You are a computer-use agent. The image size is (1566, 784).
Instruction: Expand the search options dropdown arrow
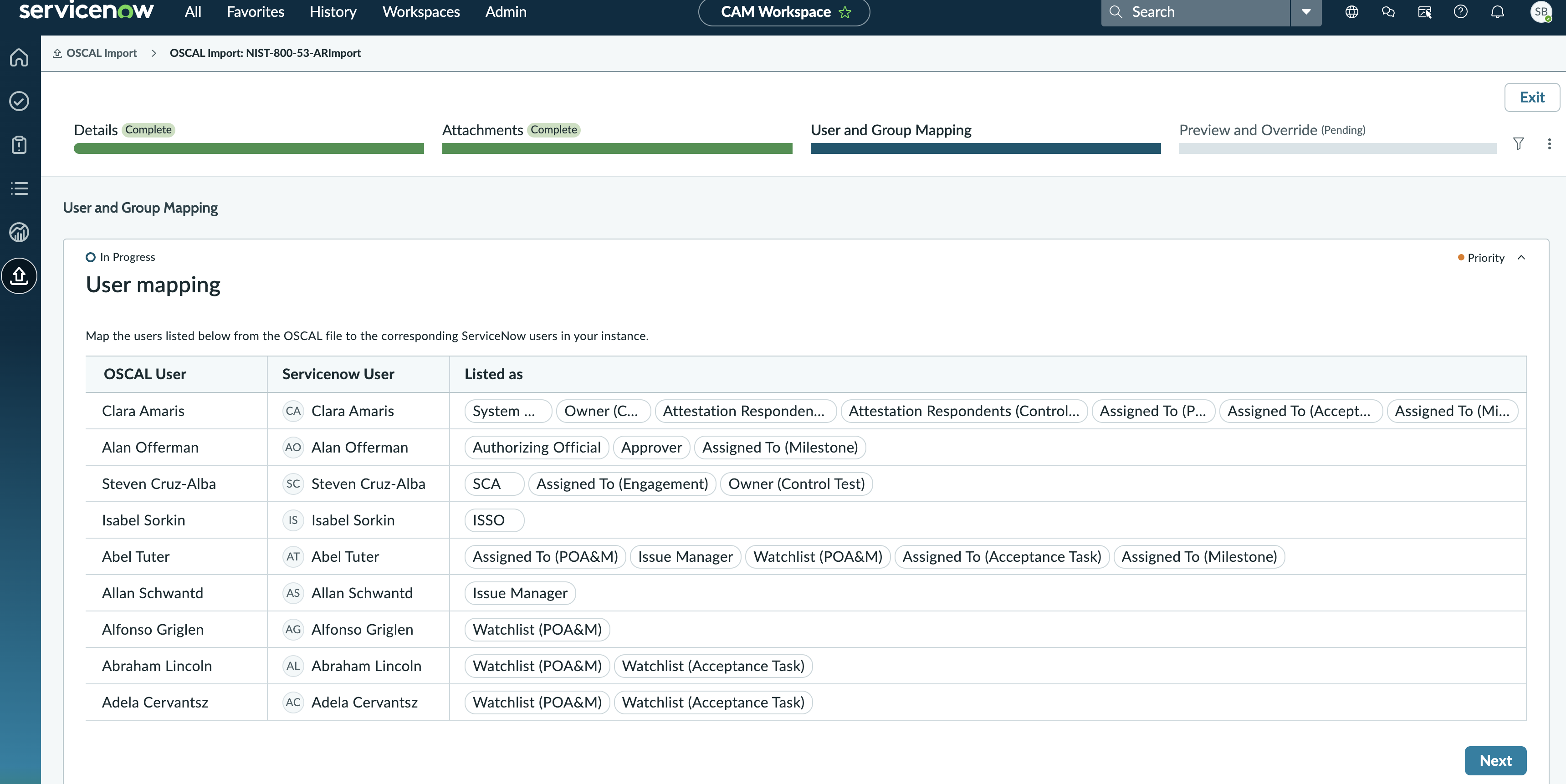tap(1306, 11)
